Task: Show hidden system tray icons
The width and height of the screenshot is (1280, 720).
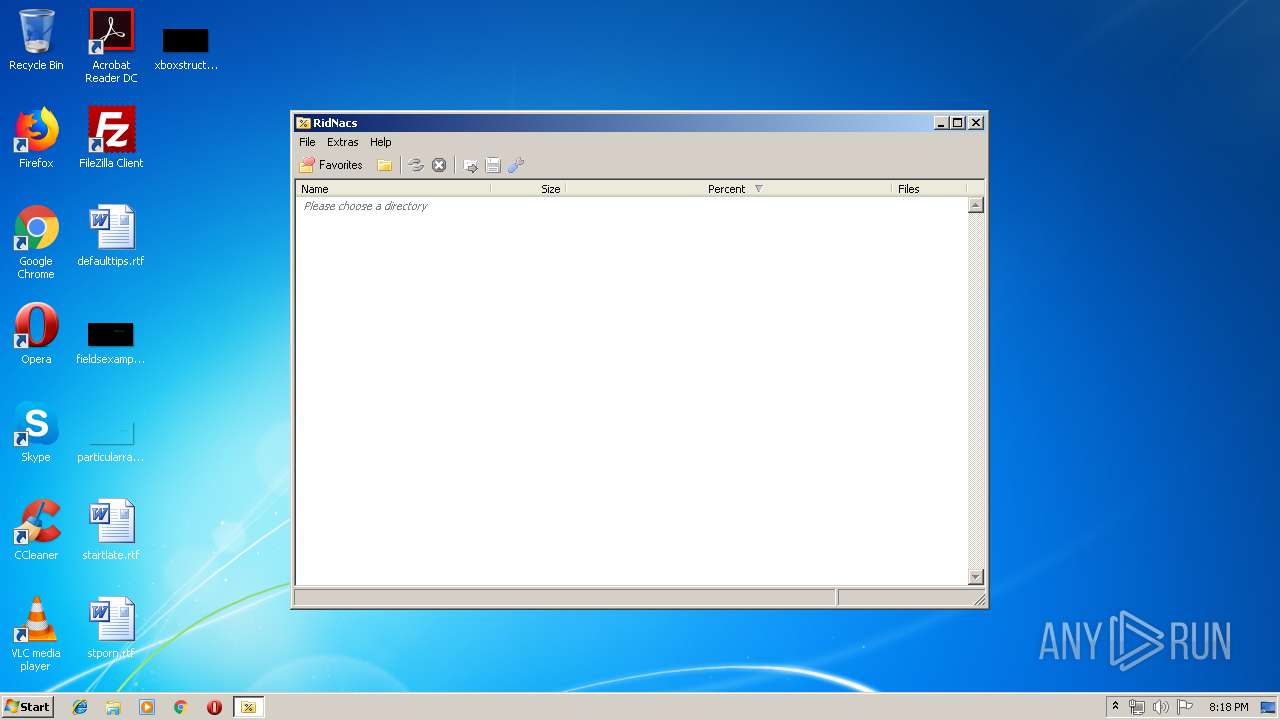Action: point(1116,707)
